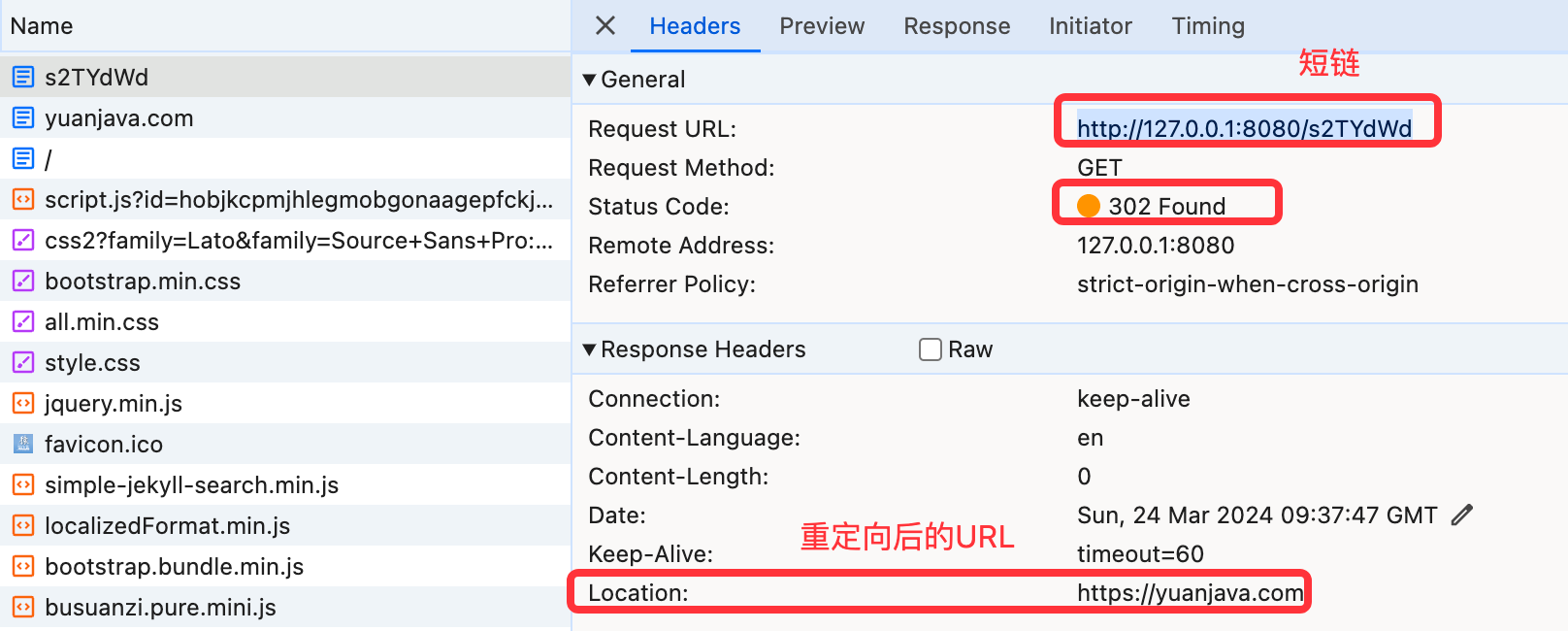Click the GET request method value
This screenshot has height=631, width=1568.
click(1099, 168)
